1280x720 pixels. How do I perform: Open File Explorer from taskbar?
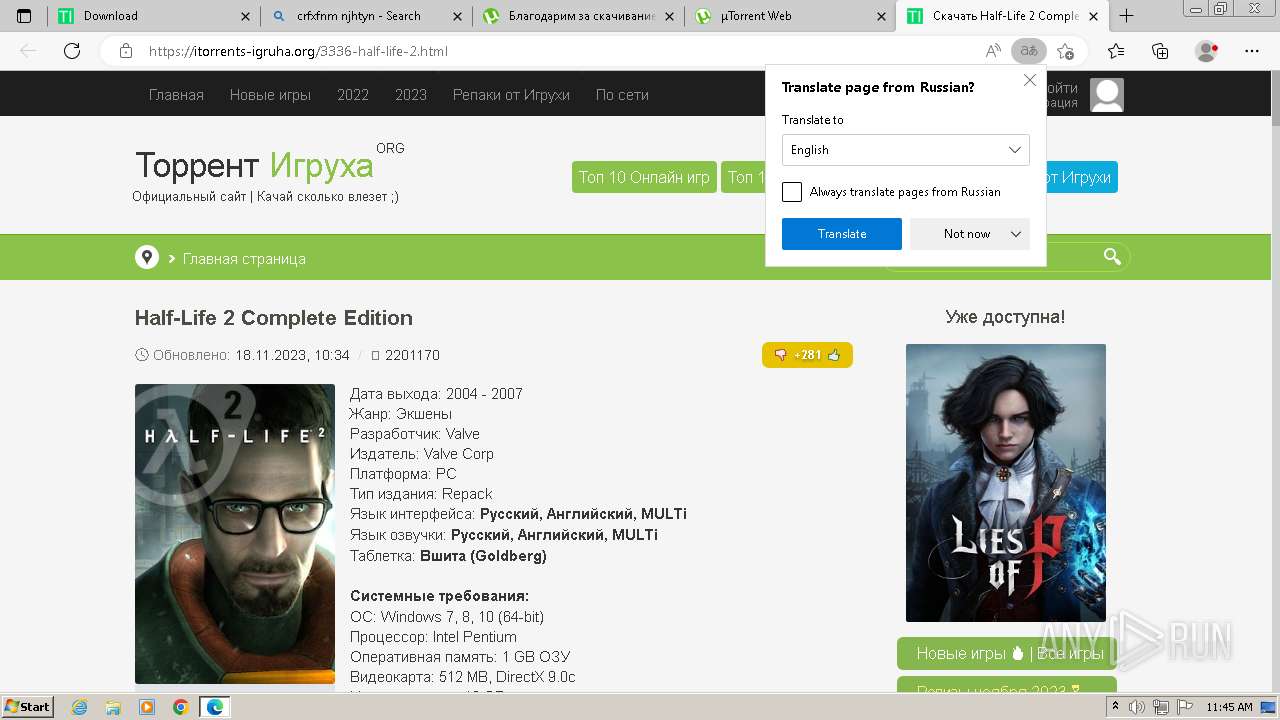tap(113, 707)
